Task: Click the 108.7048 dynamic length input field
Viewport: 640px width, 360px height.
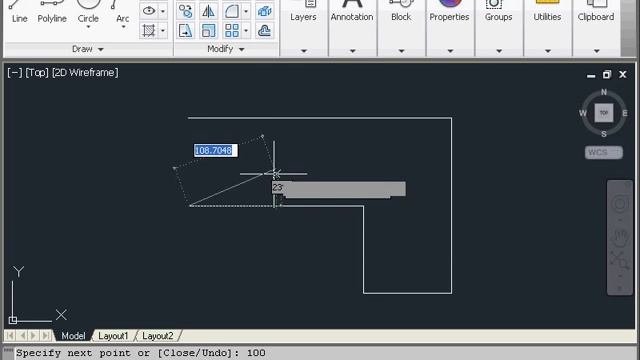Action: pyautogui.click(x=216, y=151)
